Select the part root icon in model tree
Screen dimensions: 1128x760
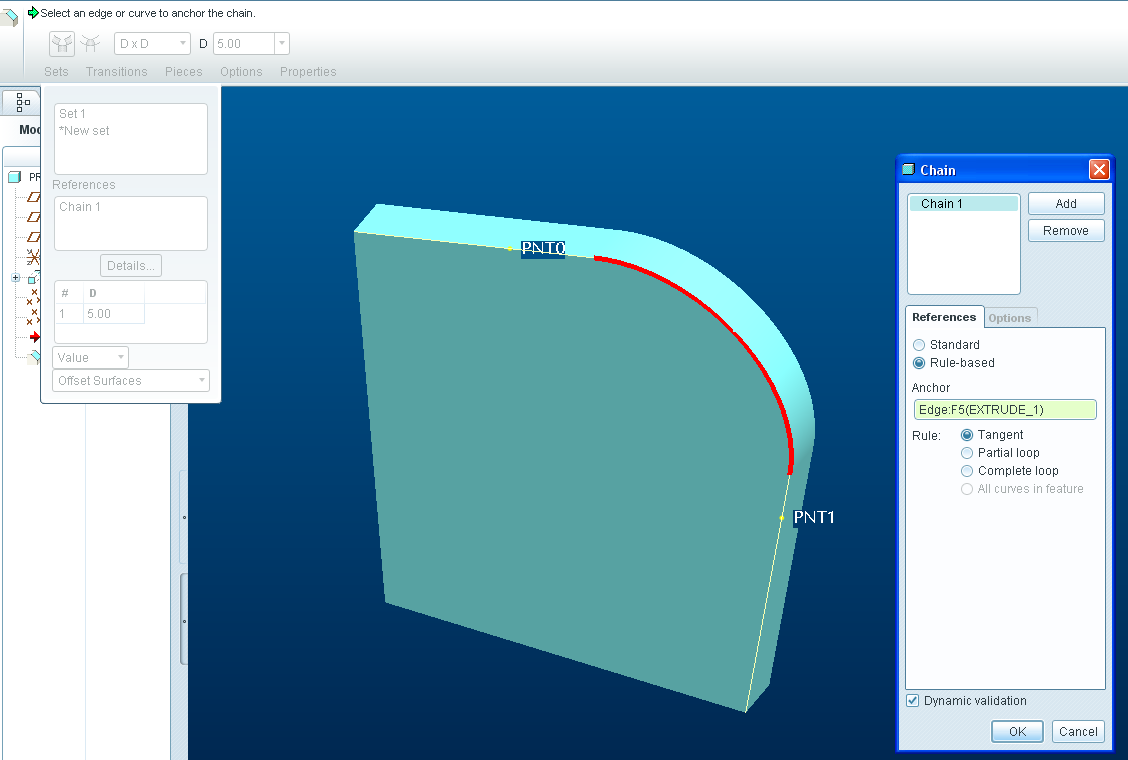click(x=14, y=176)
